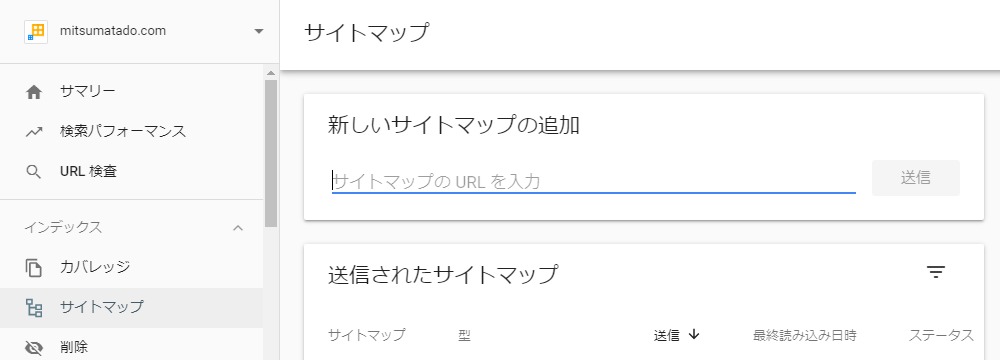Focus the サイトマップの URL を入力 field
This screenshot has width=1000, height=360.
pos(594,182)
